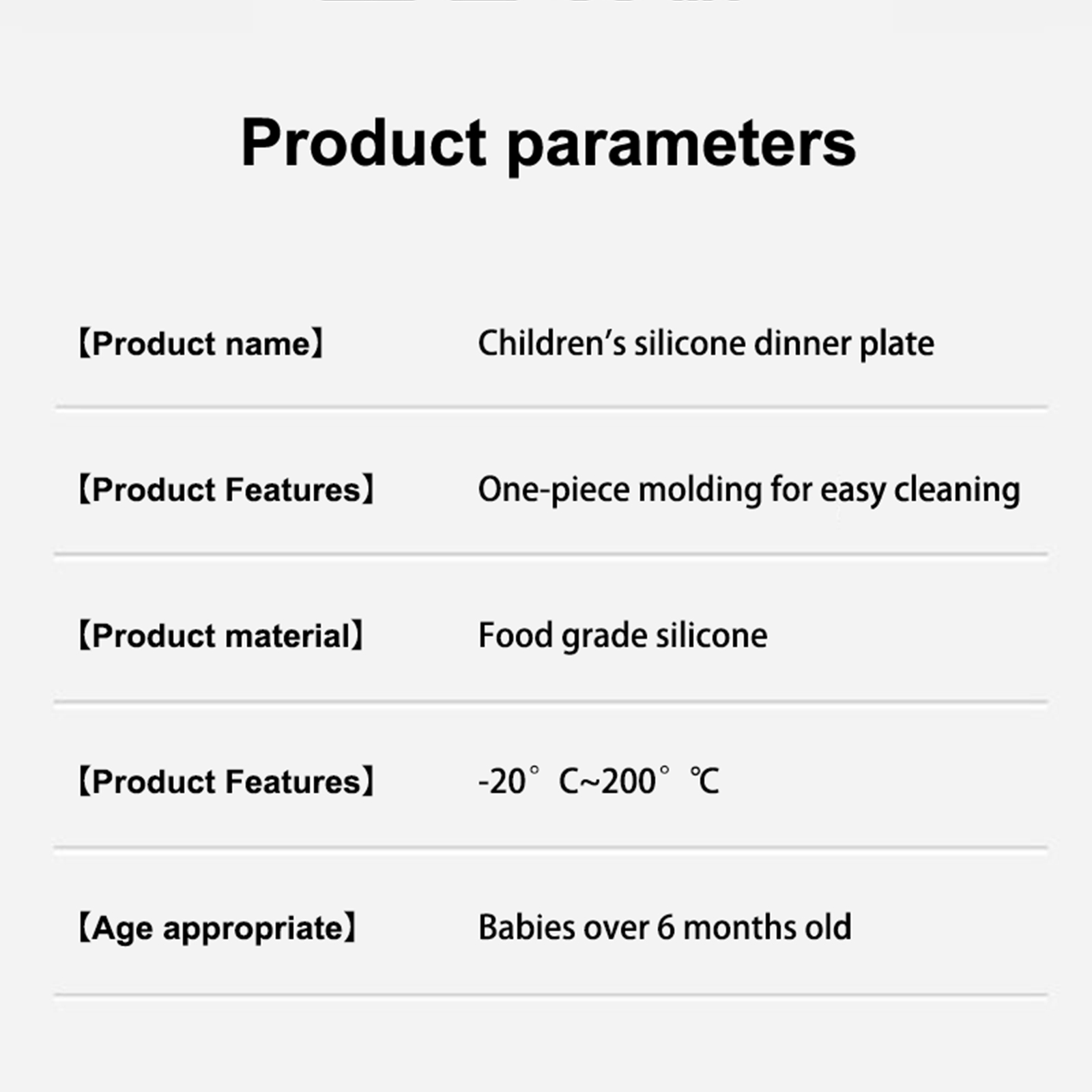Click the divider line below Age appropriate row
The height and width of the screenshot is (1092, 1092).
[551, 994]
